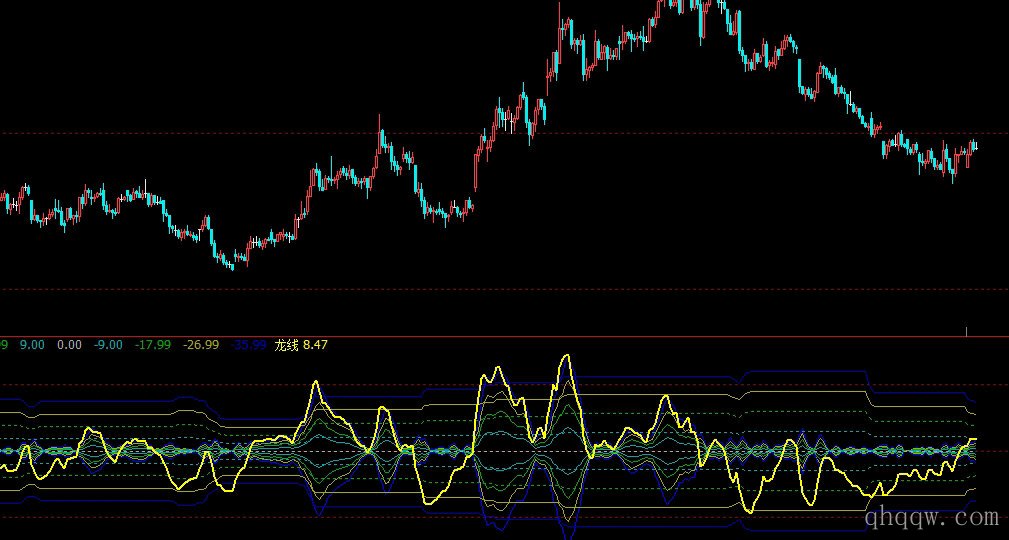Click the white 0.00 indicator value
The height and width of the screenshot is (540, 1009).
[x=69, y=345]
